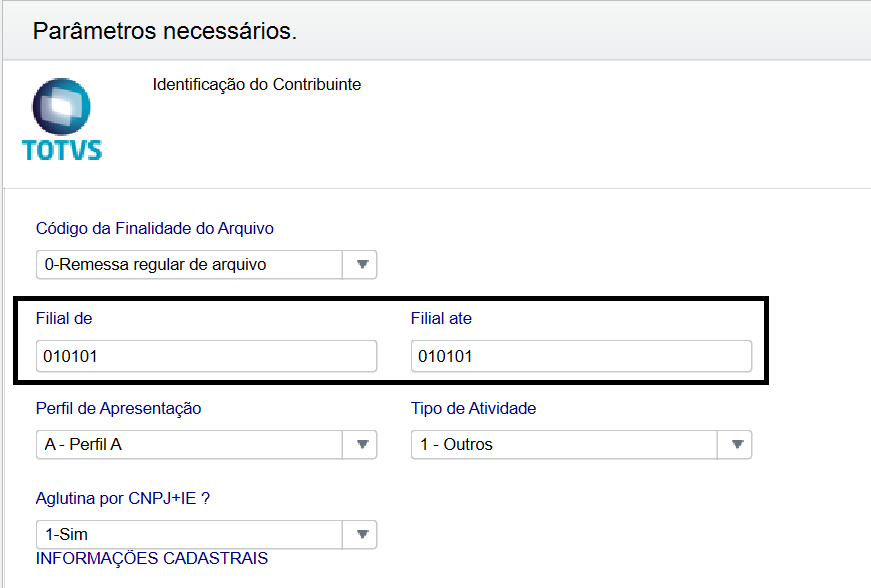
Task: Click arrow of A - Perfil A combo
Action: (x=362, y=445)
